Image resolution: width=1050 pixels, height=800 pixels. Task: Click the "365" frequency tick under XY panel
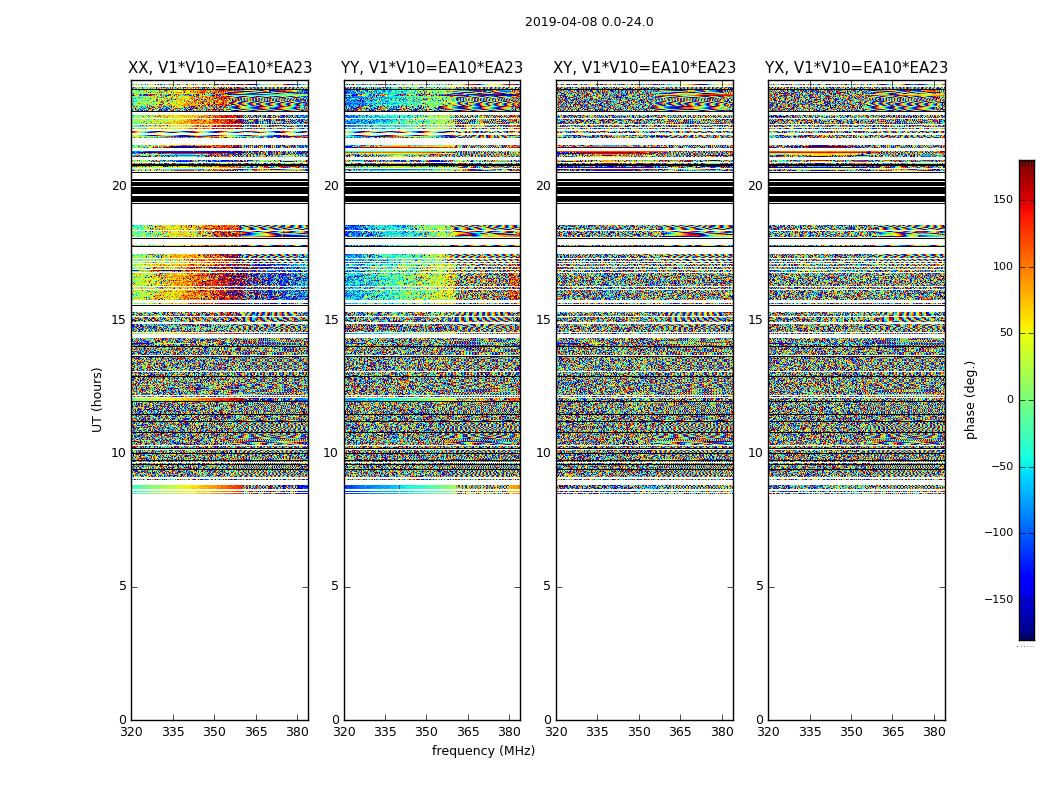pos(680,732)
